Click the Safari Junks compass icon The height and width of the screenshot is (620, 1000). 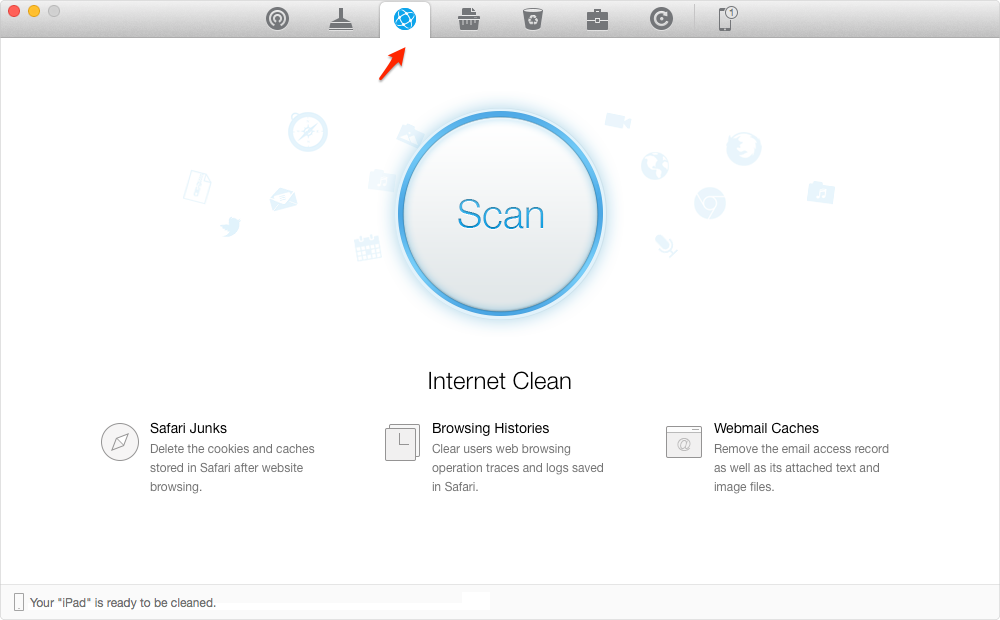point(120,441)
